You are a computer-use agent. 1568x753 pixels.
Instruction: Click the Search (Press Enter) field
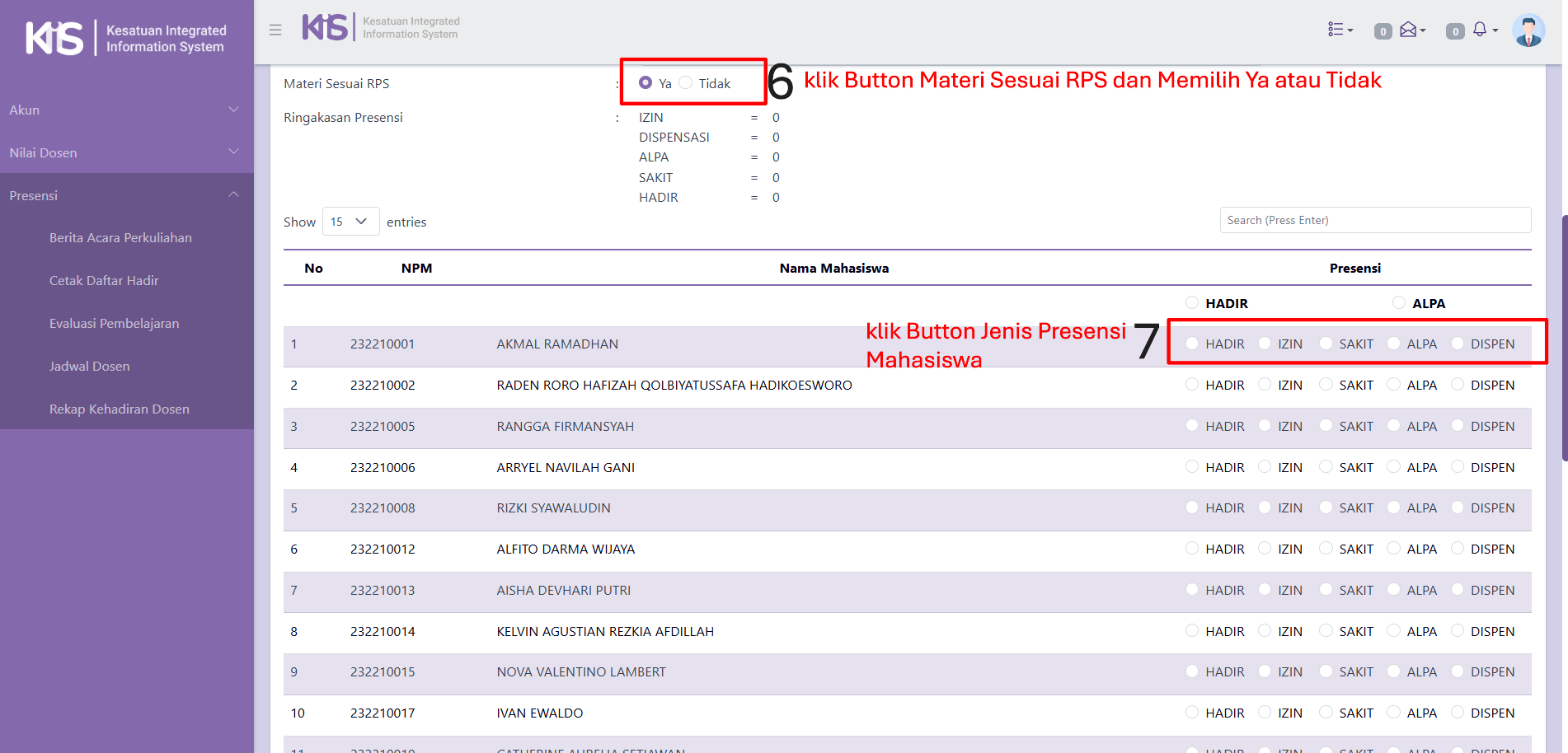click(x=1374, y=221)
